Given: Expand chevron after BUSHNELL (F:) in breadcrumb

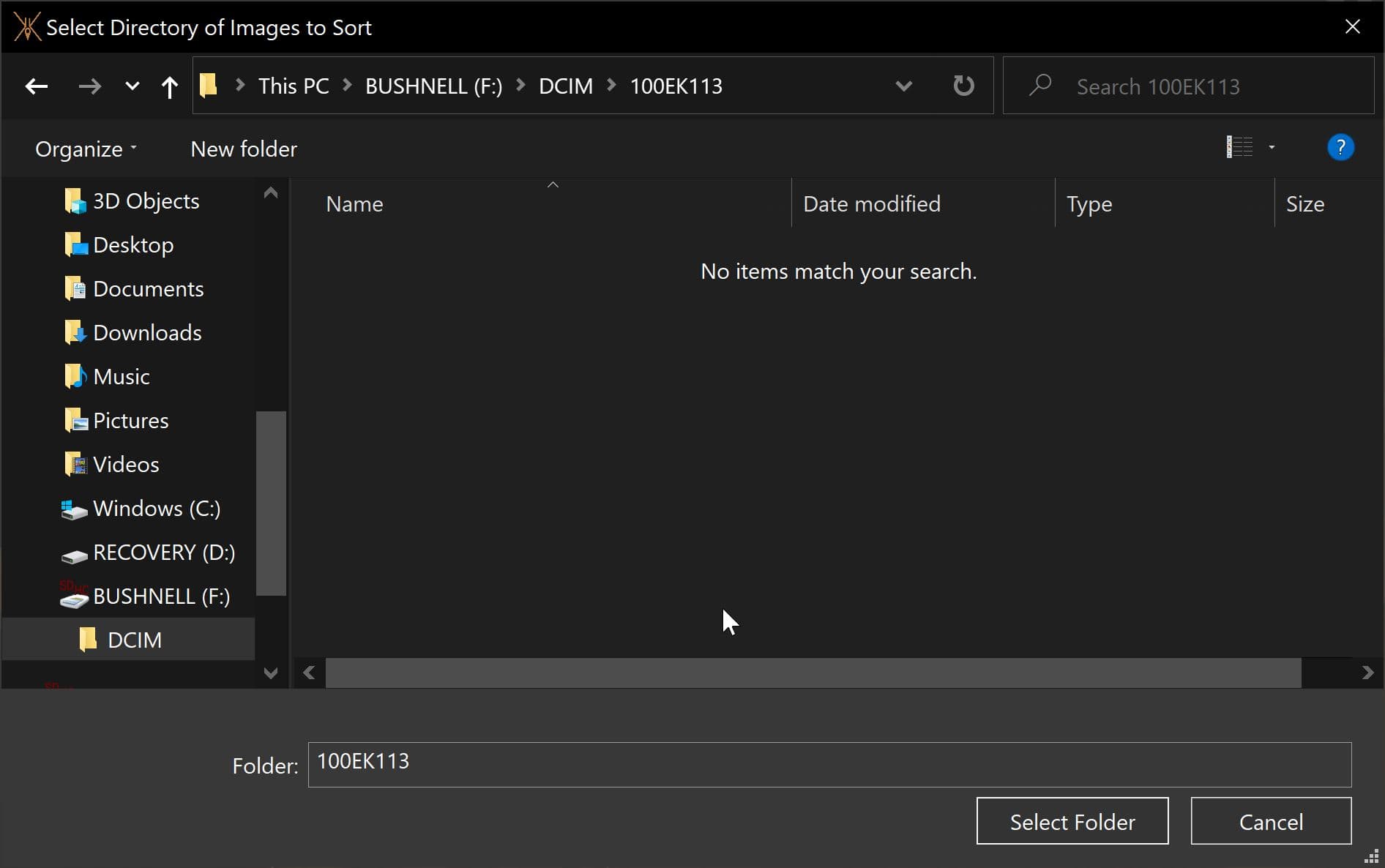Looking at the screenshot, I should pos(520,86).
